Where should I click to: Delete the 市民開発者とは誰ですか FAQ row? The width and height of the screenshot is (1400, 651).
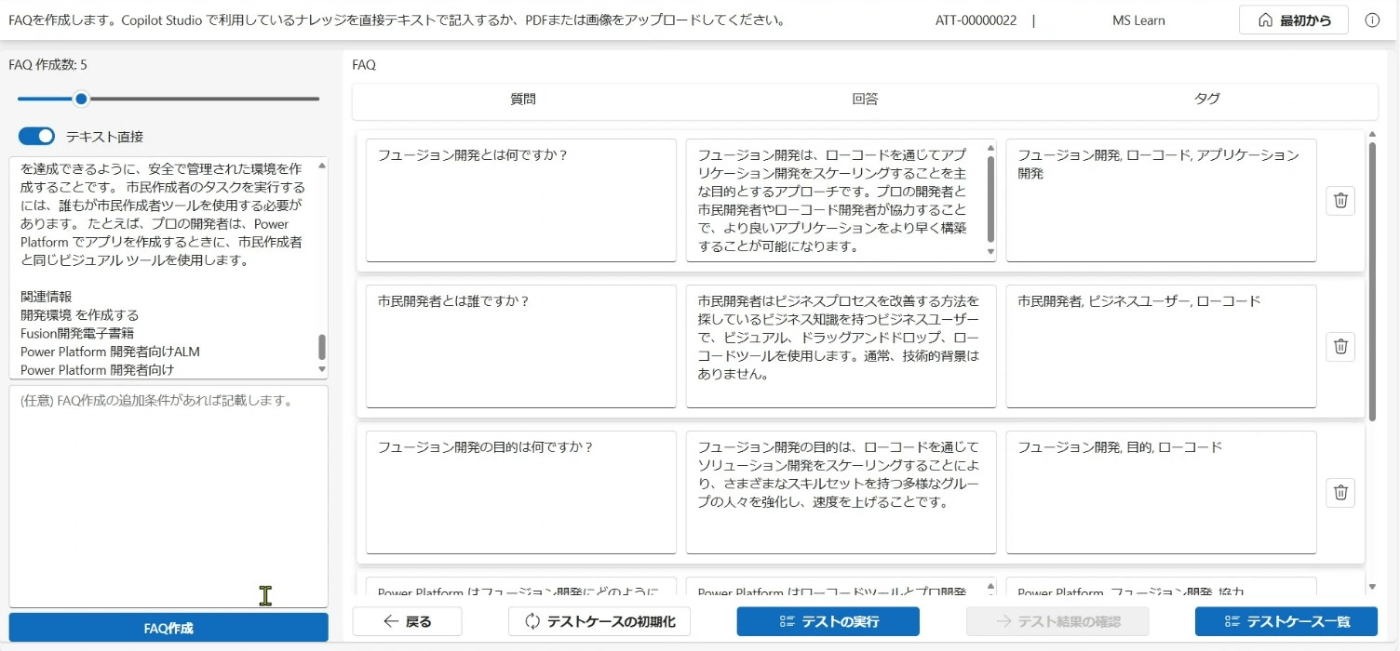[1341, 346]
